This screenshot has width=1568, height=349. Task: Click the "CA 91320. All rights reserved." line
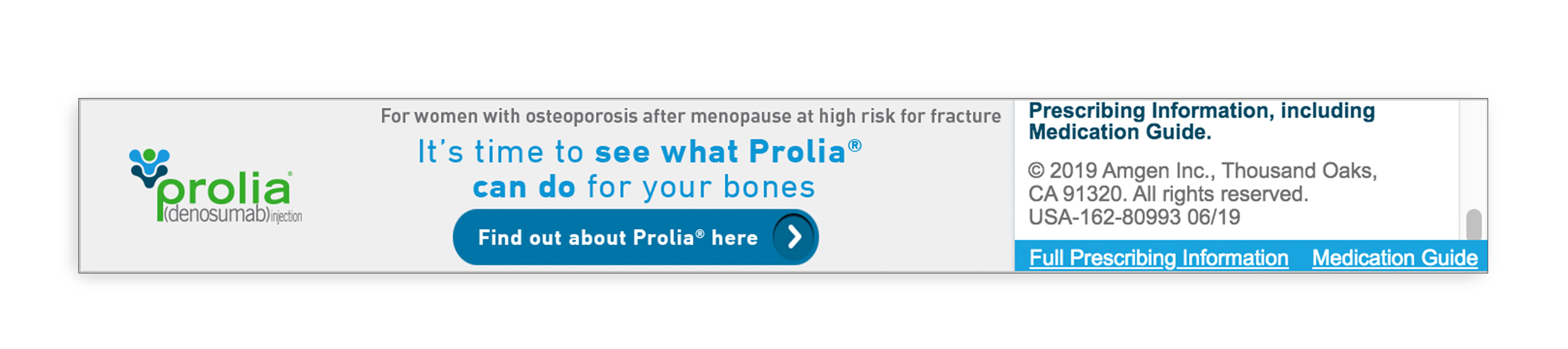click(1167, 194)
